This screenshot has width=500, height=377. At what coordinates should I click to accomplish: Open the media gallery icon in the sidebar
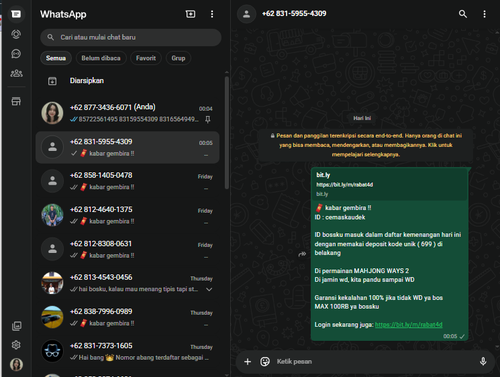point(16,326)
